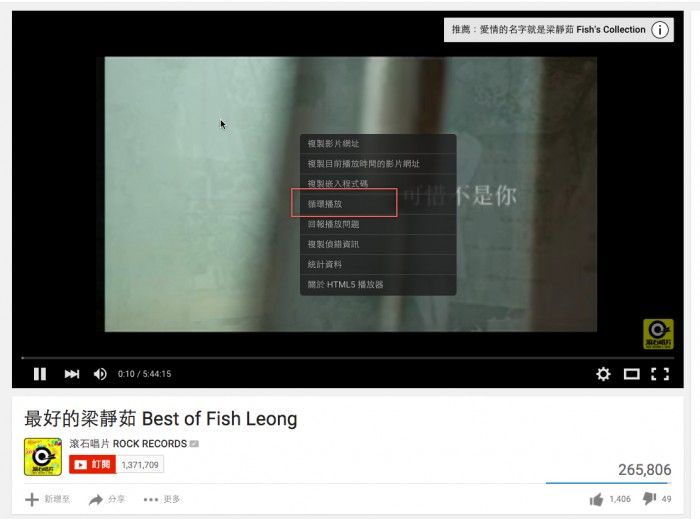This screenshot has width=700, height=519.
Task: Switch to theater mode view
Action: [632, 374]
